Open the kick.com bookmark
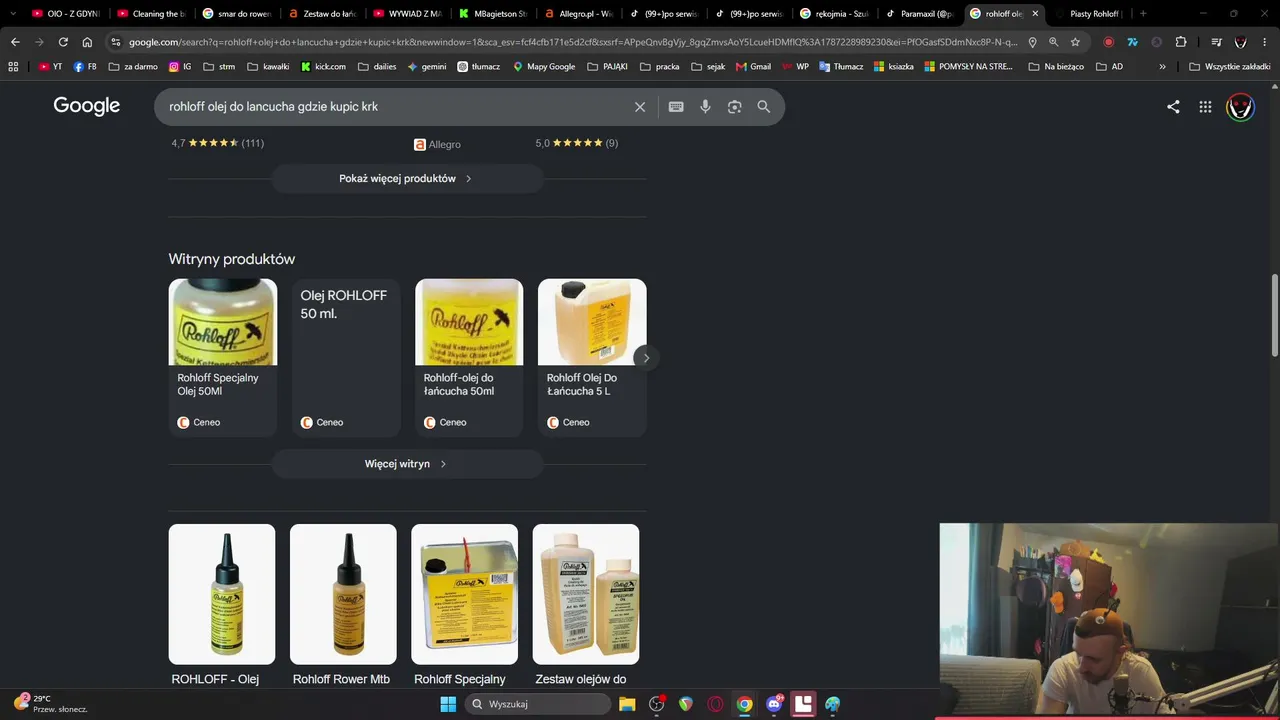The height and width of the screenshot is (720, 1280). (x=323, y=66)
